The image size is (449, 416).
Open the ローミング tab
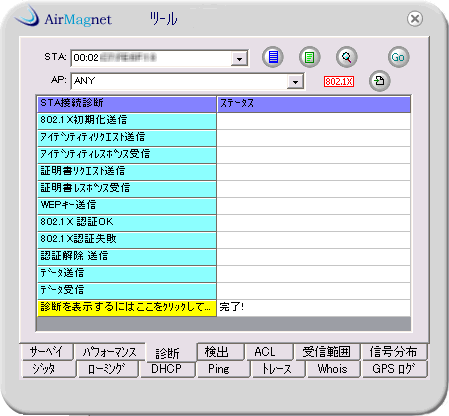(107, 369)
